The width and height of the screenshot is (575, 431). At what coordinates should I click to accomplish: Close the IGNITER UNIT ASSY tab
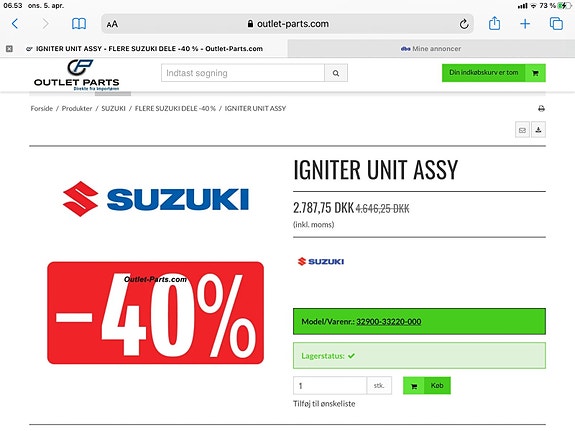pos(9,49)
